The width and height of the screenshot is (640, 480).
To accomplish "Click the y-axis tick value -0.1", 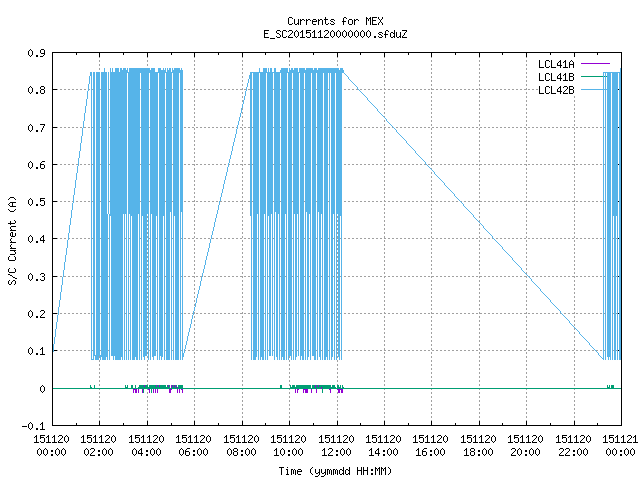I will point(33,427).
